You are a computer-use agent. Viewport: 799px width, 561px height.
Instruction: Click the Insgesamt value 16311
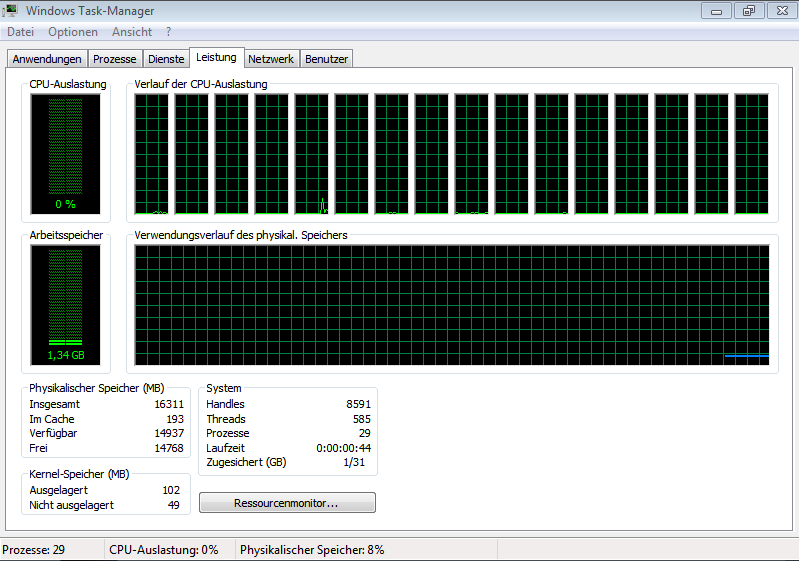169,404
